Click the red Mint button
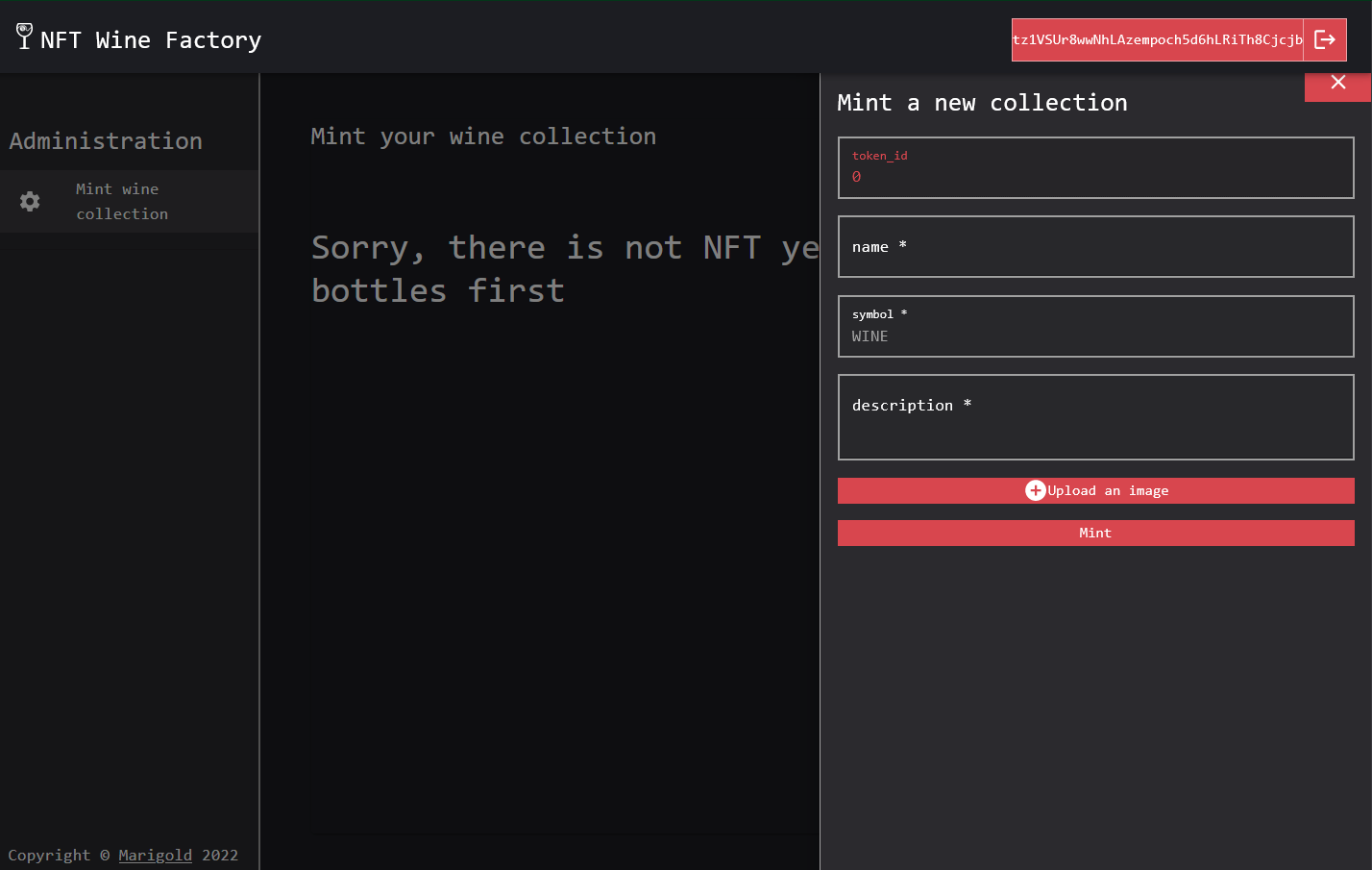1372x870 pixels. point(1095,533)
